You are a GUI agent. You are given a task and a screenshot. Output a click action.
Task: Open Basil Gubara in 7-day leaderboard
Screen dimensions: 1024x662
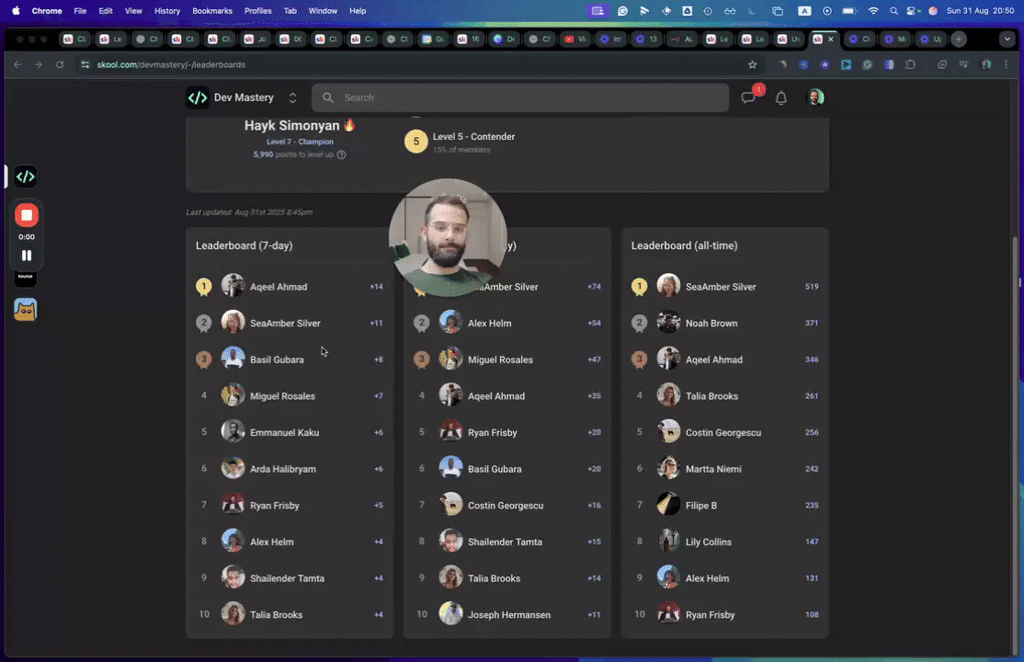click(x=276, y=360)
